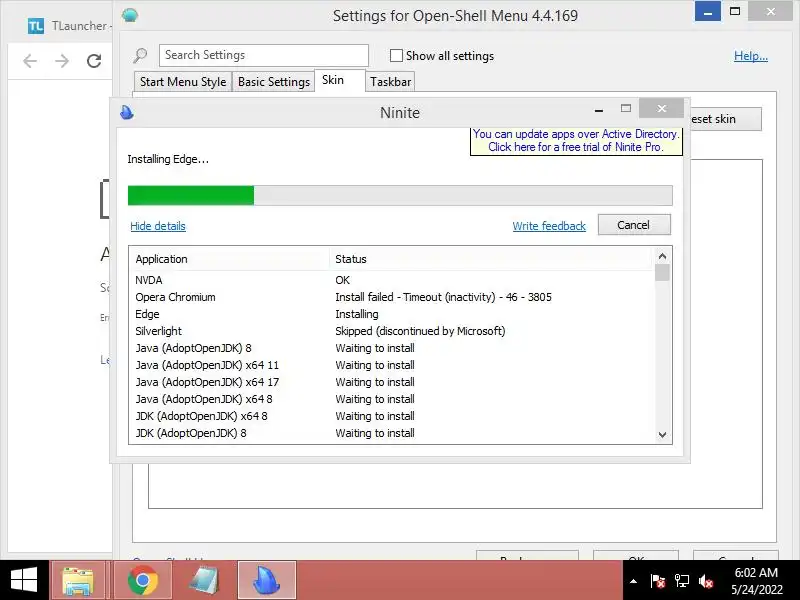Minimize the Ninite window

(599, 109)
